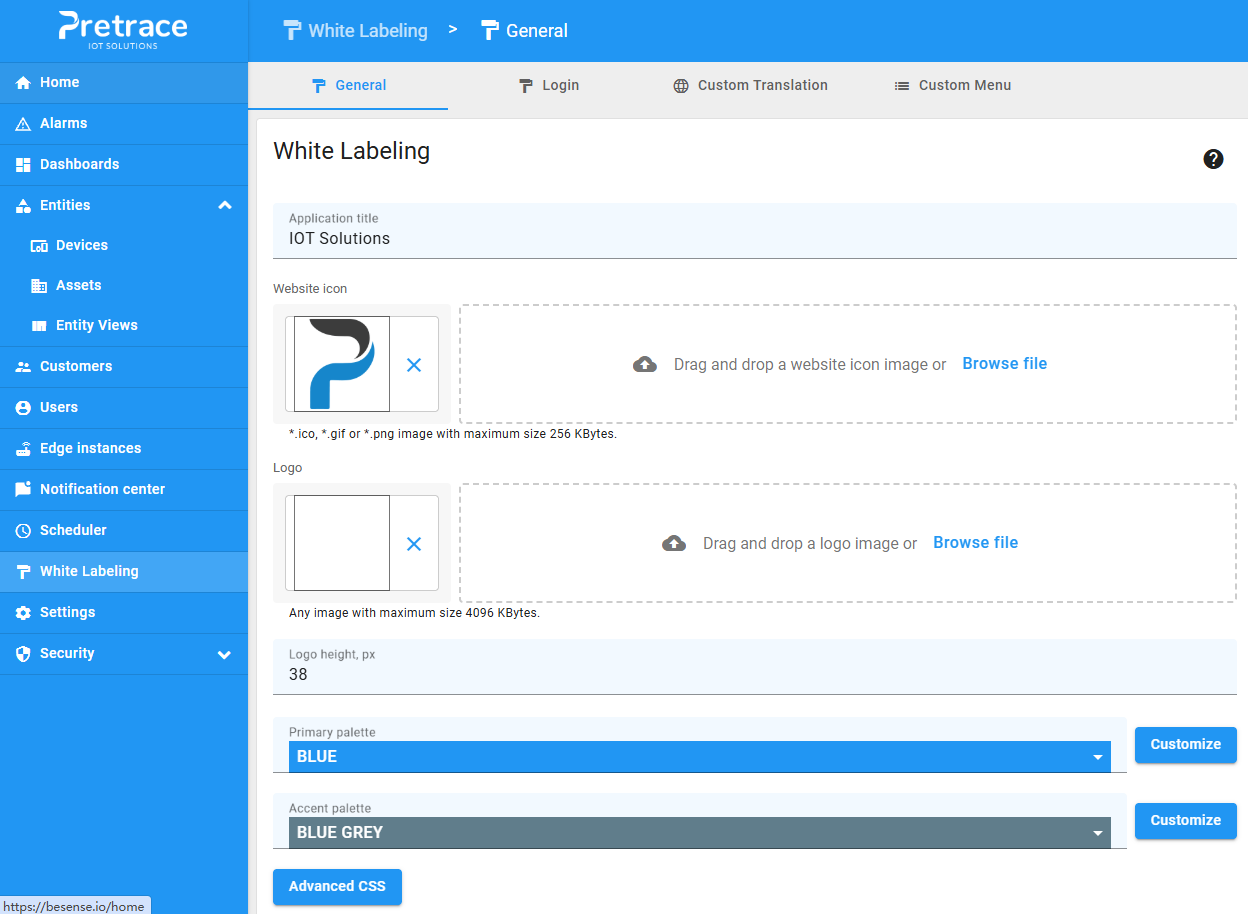This screenshot has width=1248, height=914.
Task: Click the Edge instances router icon
Action: coord(23,449)
